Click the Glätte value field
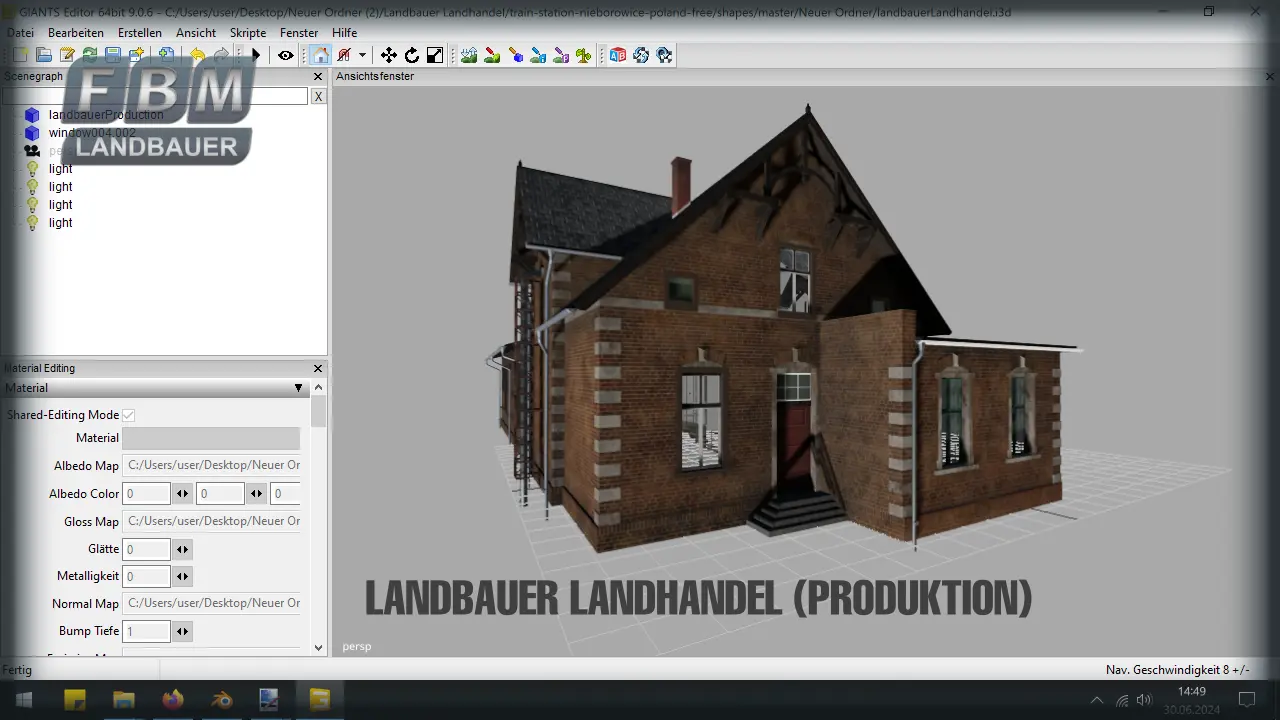The width and height of the screenshot is (1280, 720). 146,549
